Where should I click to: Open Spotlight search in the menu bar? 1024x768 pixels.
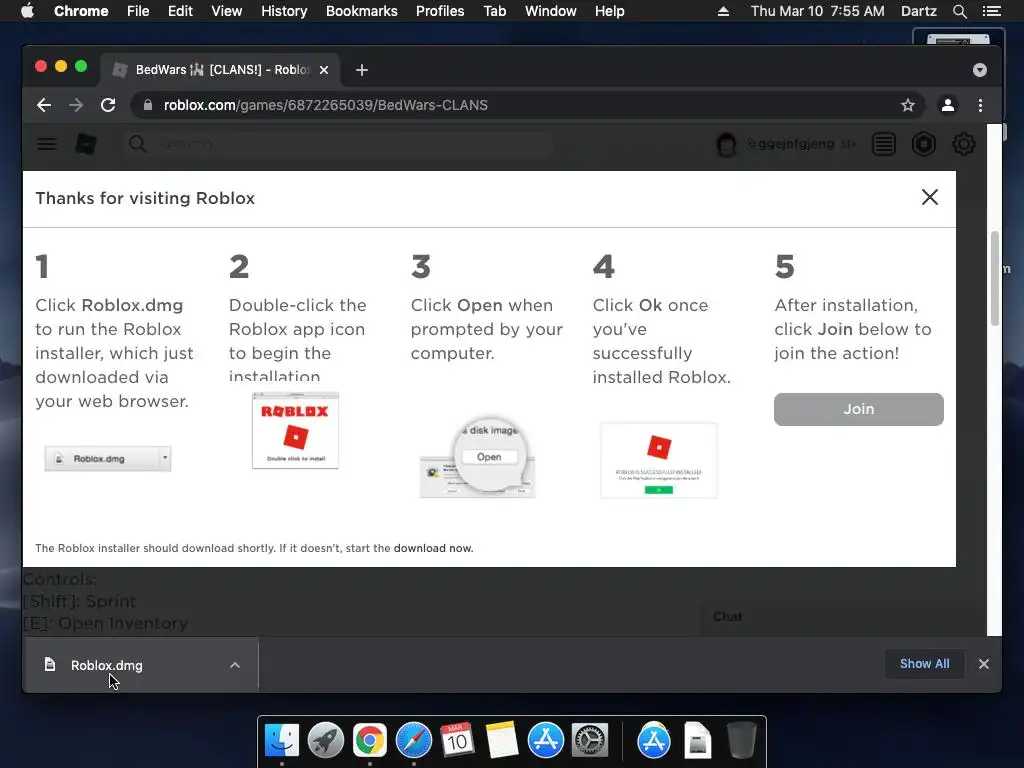click(959, 11)
